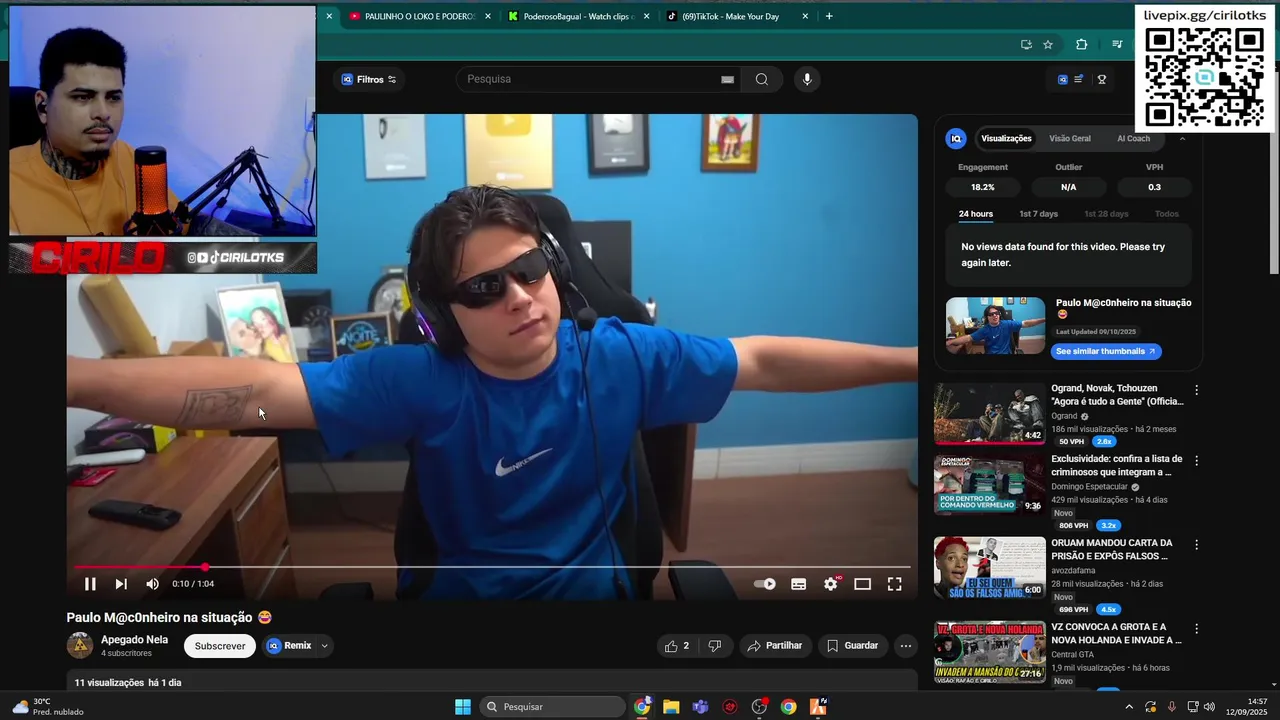1280x720 pixels.
Task: Like the video with thumbs up
Action: pyautogui.click(x=677, y=646)
